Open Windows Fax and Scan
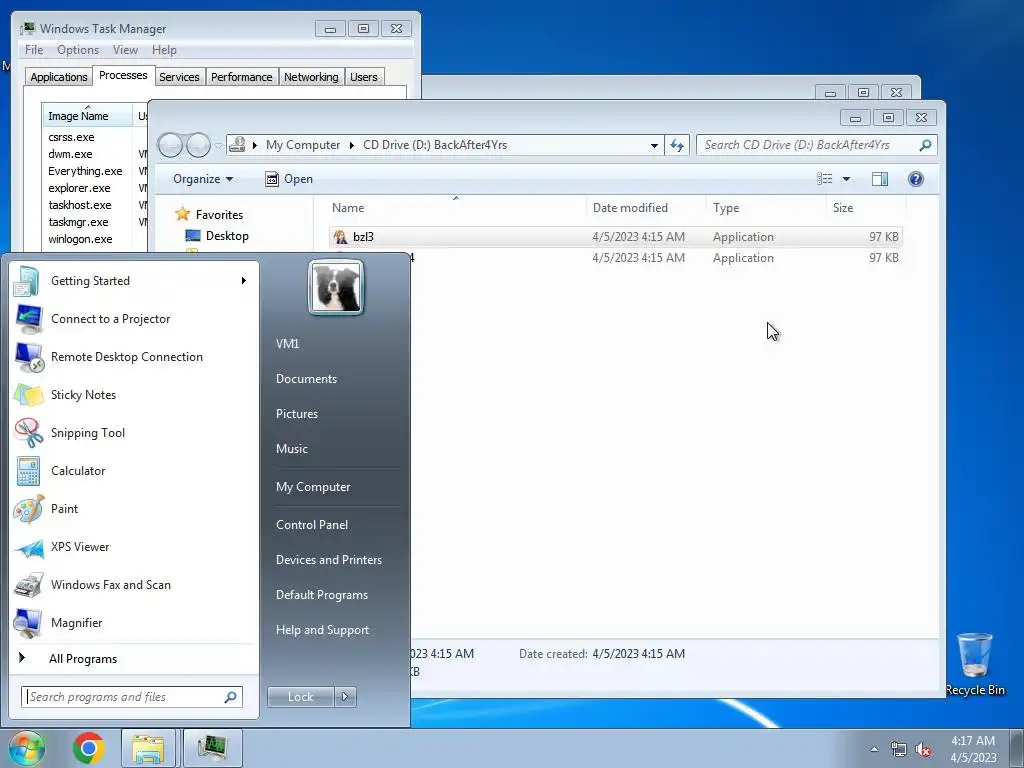 133,584
